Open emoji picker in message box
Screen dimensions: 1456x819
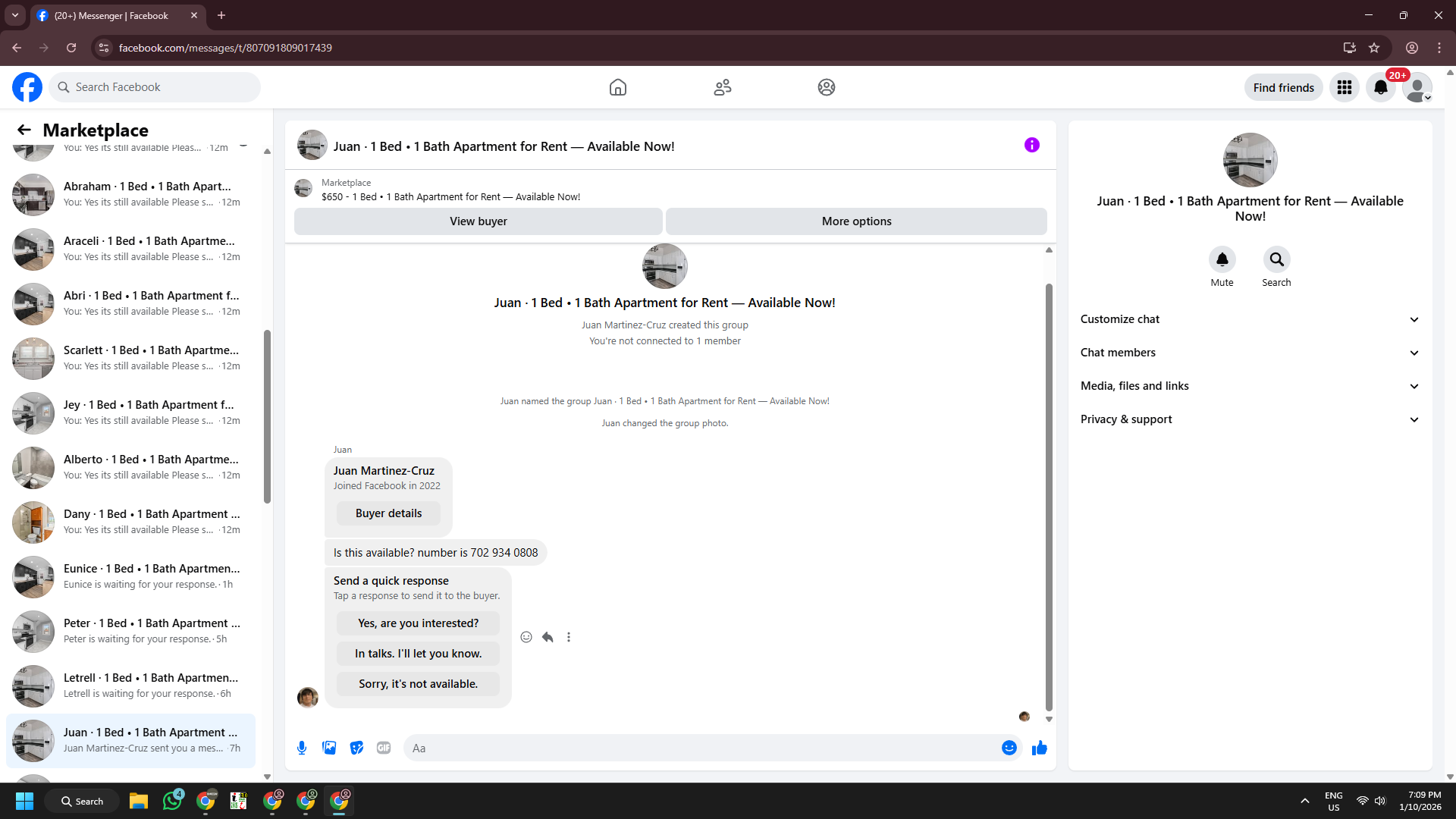[x=1009, y=748]
